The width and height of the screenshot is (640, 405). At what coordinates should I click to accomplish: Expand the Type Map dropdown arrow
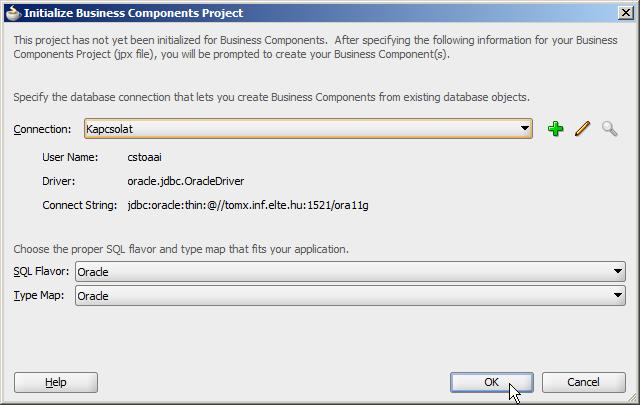tap(618, 296)
